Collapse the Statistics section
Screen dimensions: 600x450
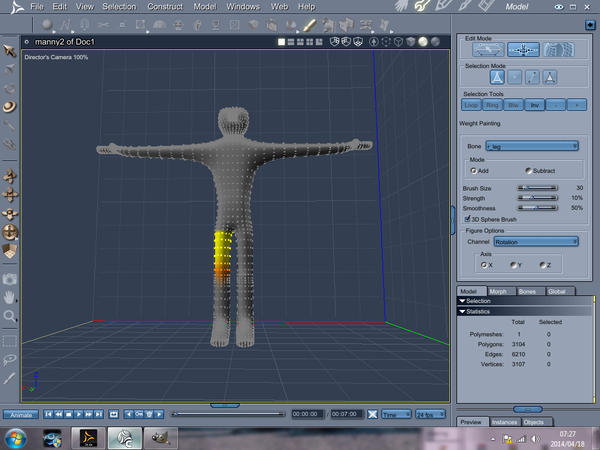[463, 313]
